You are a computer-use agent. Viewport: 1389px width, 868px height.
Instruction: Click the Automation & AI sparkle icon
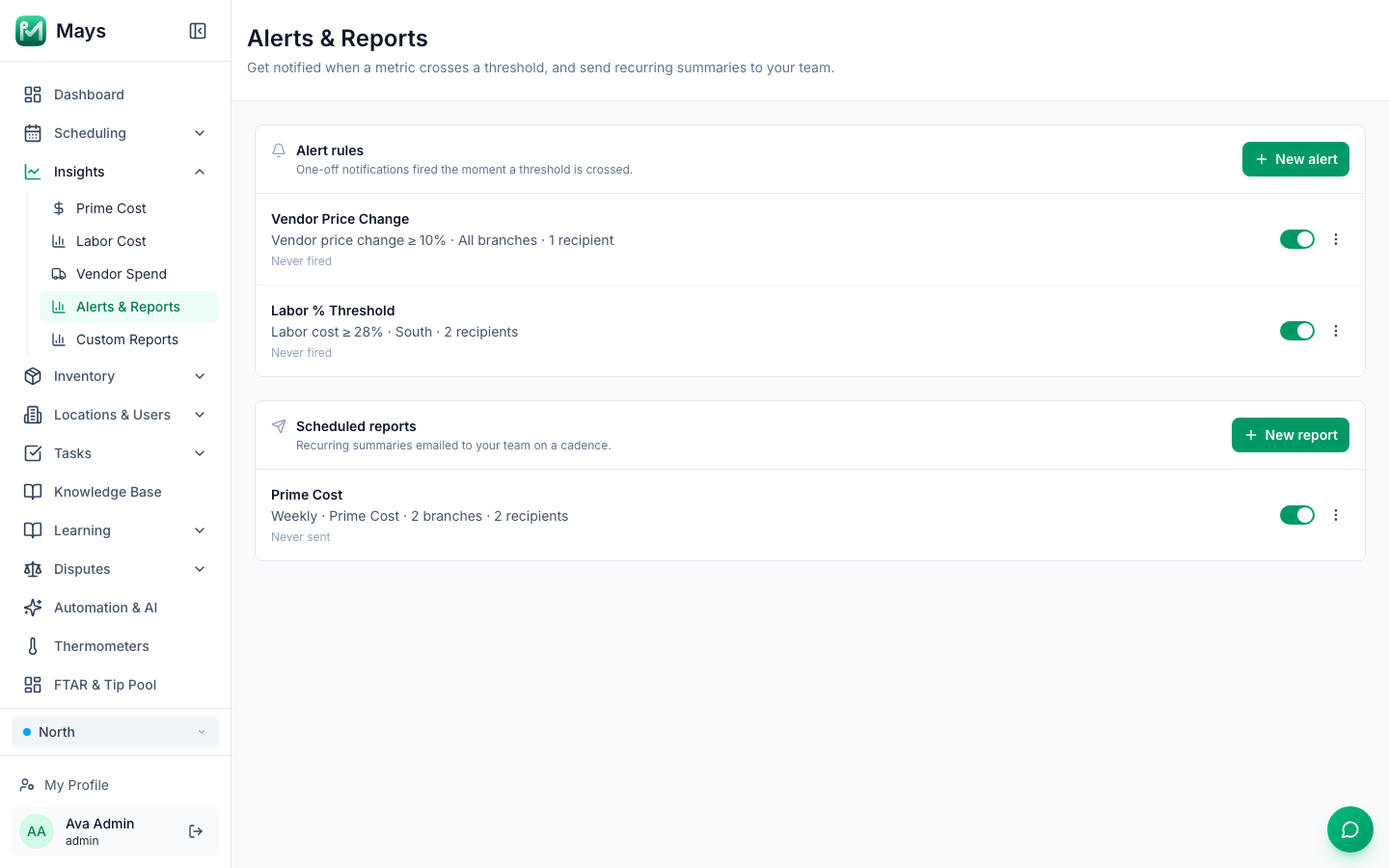tap(33, 608)
